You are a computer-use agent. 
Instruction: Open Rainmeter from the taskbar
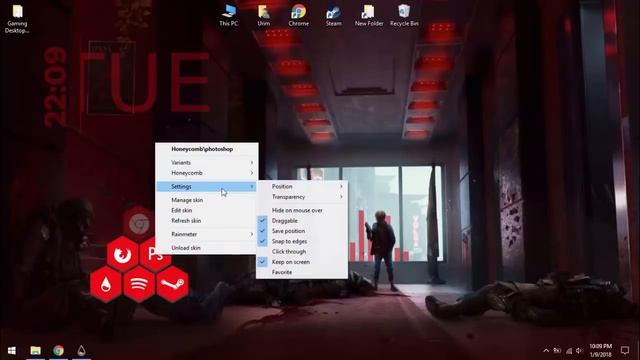click(81, 351)
